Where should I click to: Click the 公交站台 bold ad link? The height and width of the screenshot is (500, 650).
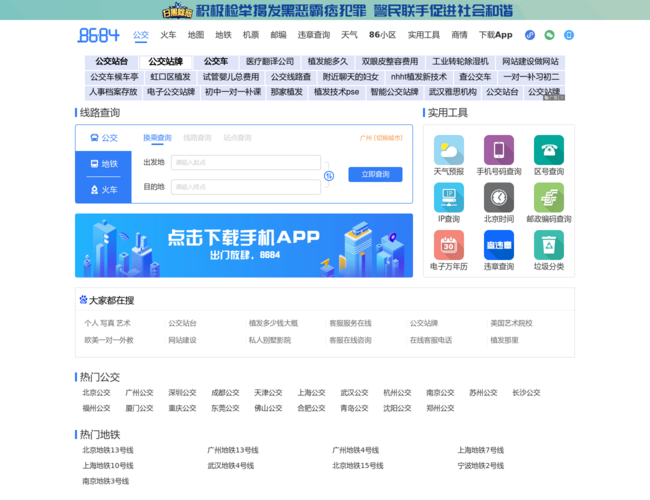pos(112,61)
